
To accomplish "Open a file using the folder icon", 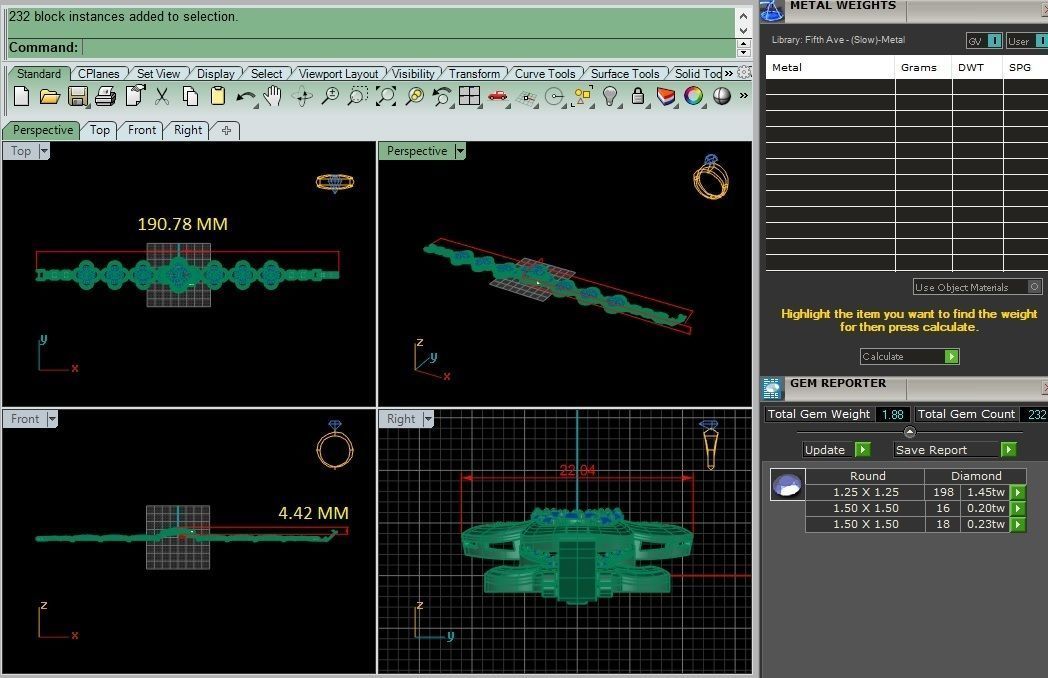I will (49, 97).
